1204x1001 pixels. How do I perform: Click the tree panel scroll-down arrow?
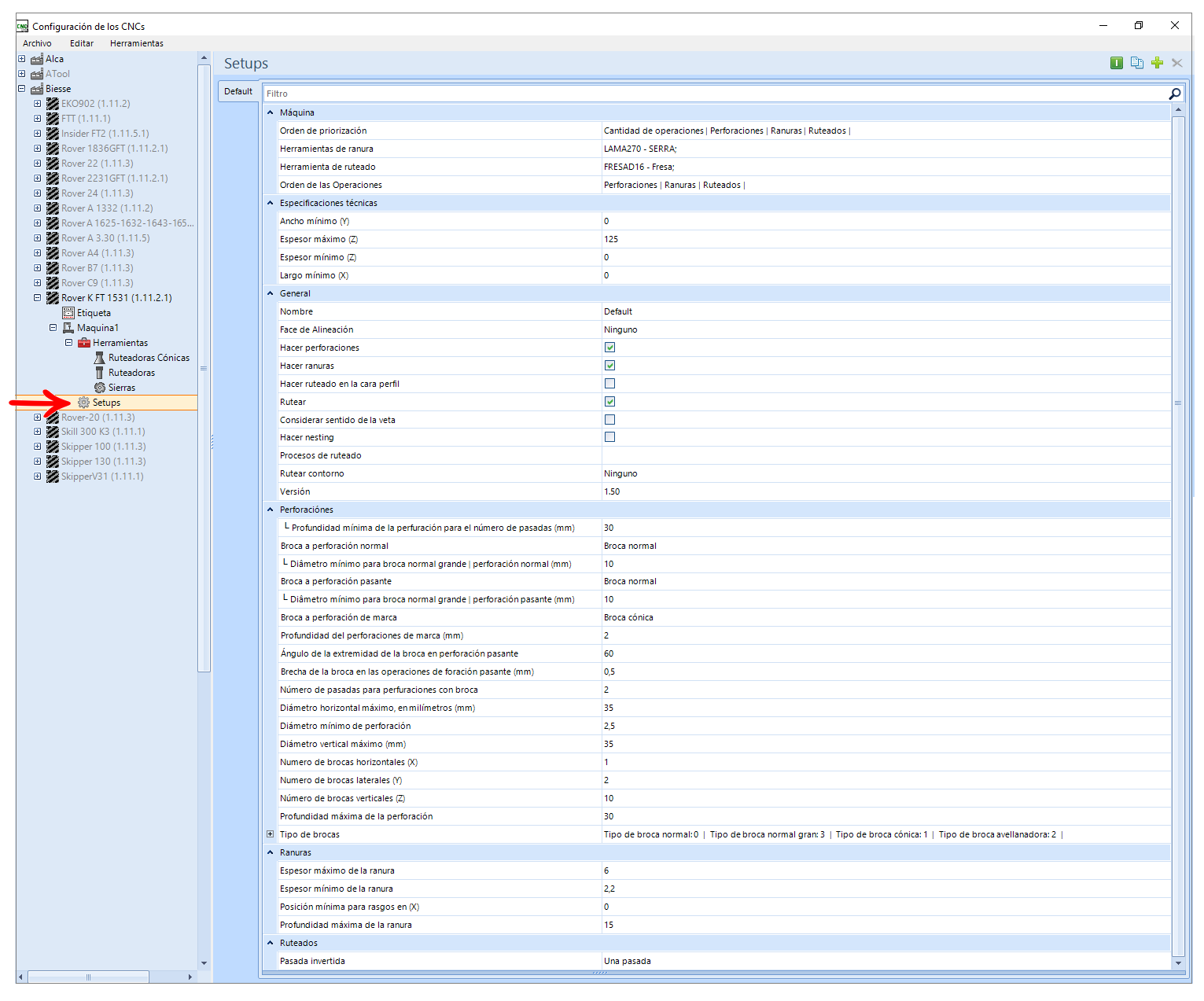click(x=204, y=963)
